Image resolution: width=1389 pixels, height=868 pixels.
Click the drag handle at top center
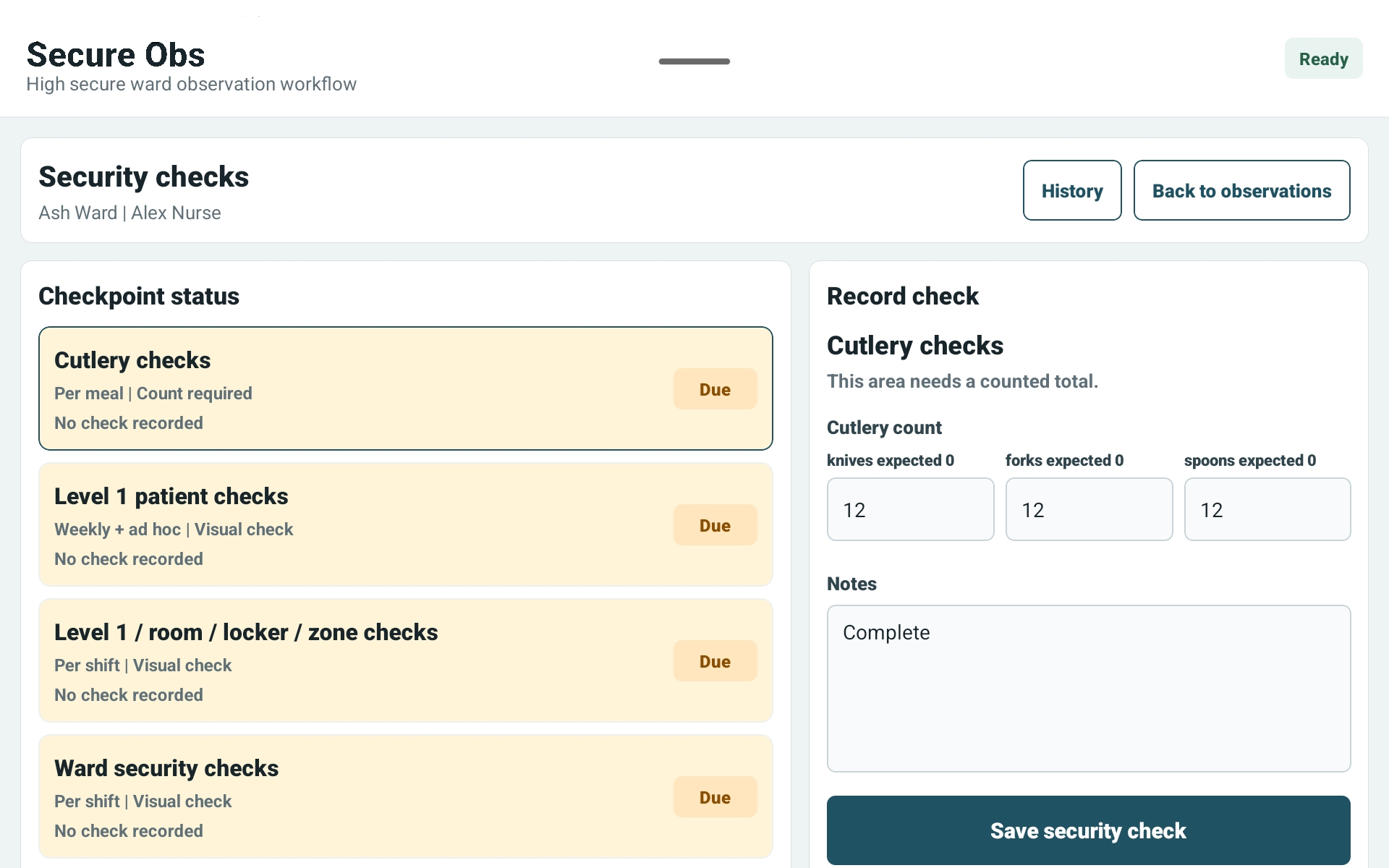point(694,61)
